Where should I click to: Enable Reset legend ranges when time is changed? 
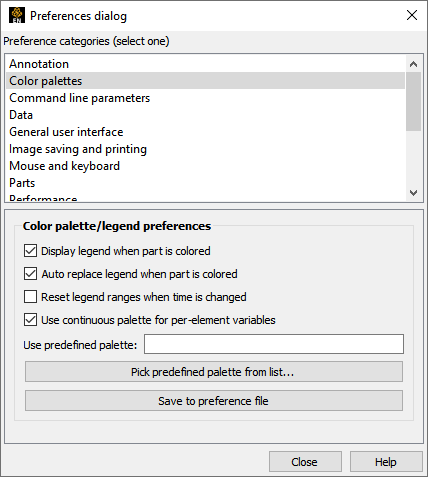click(x=30, y=297)
